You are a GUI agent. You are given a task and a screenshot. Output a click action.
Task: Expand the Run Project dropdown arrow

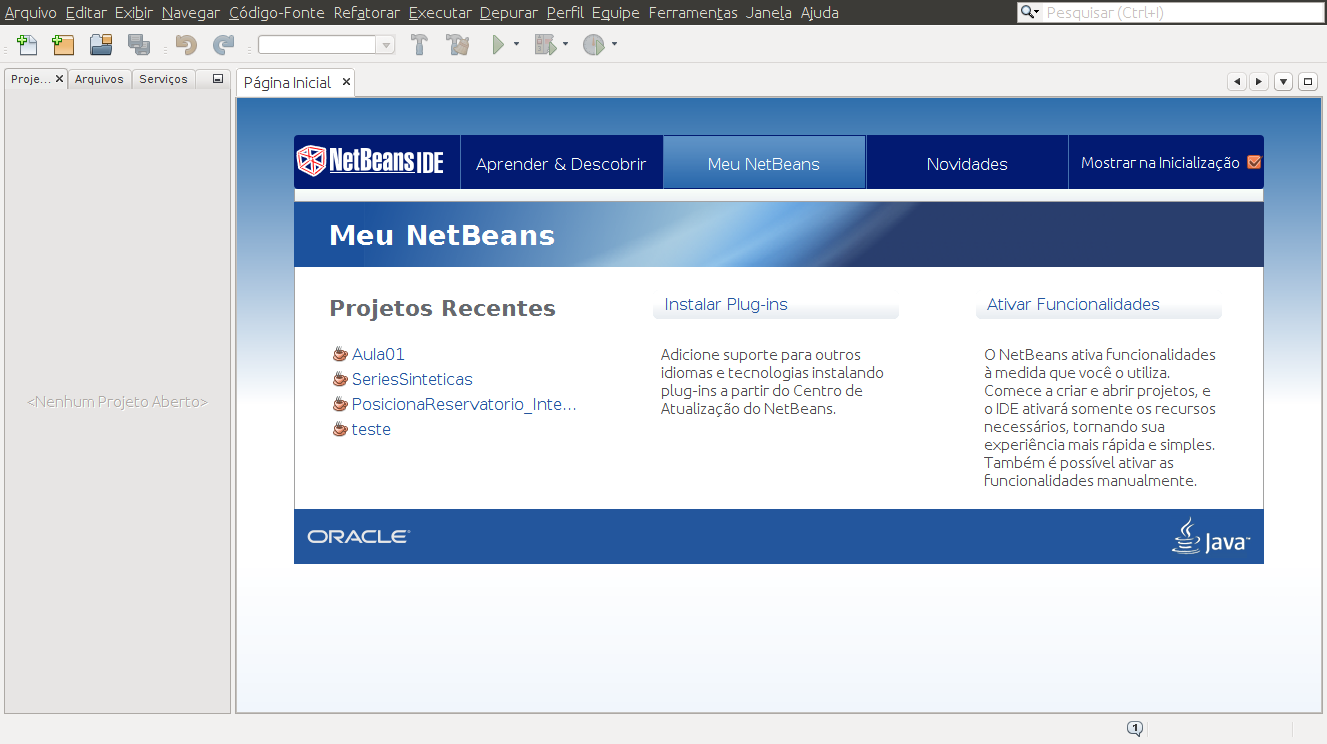click(x=516, y=45)
